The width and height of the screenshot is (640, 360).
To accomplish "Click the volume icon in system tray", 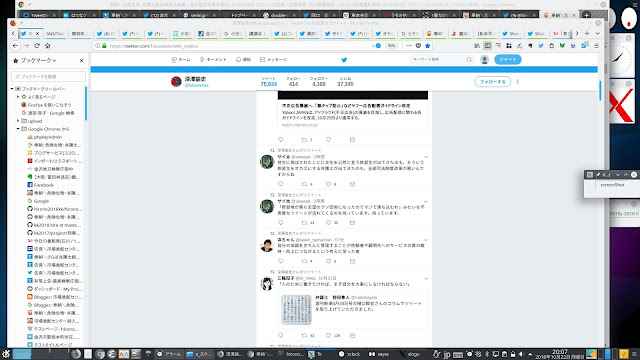I will point(521,354).
